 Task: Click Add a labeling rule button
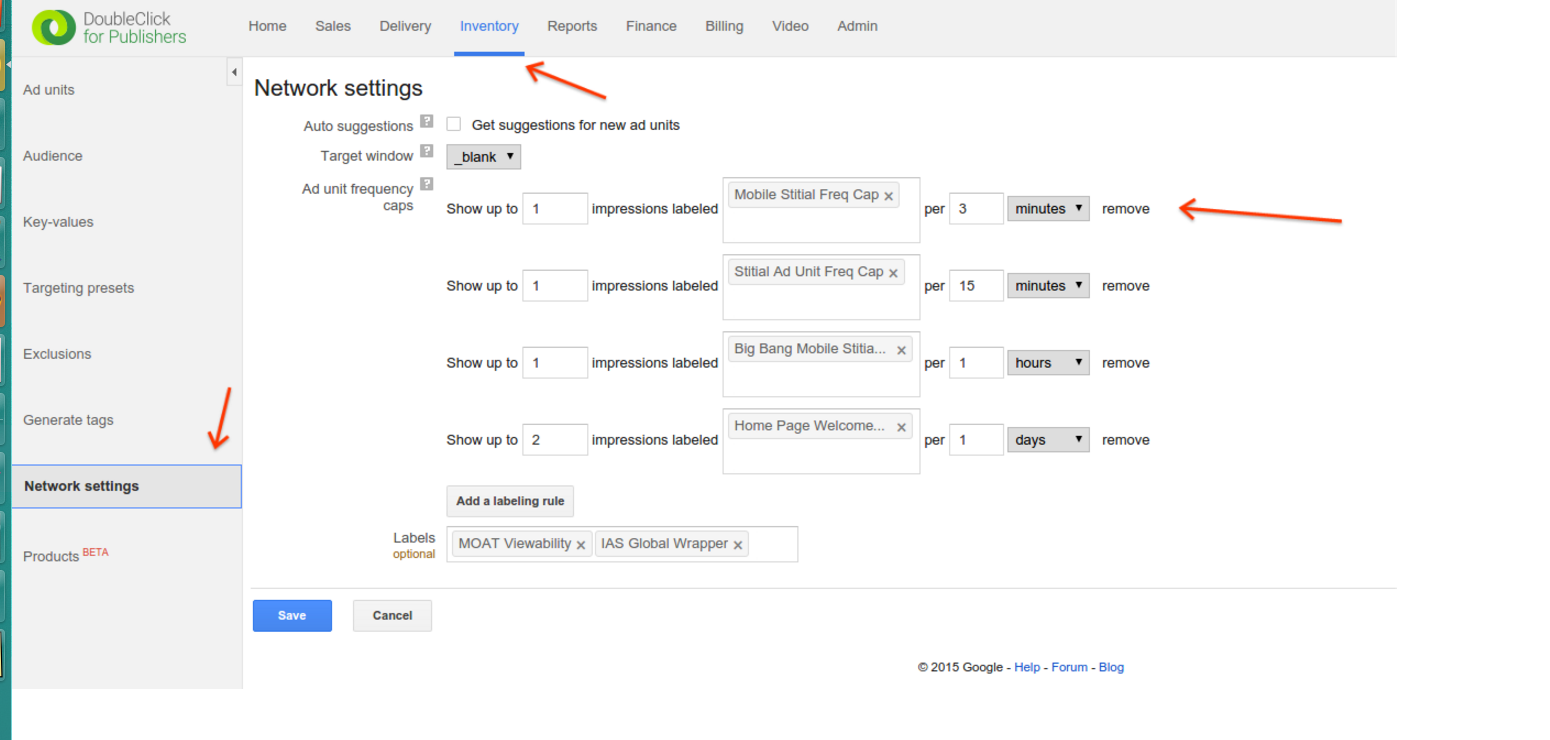(x=510, y=501)
